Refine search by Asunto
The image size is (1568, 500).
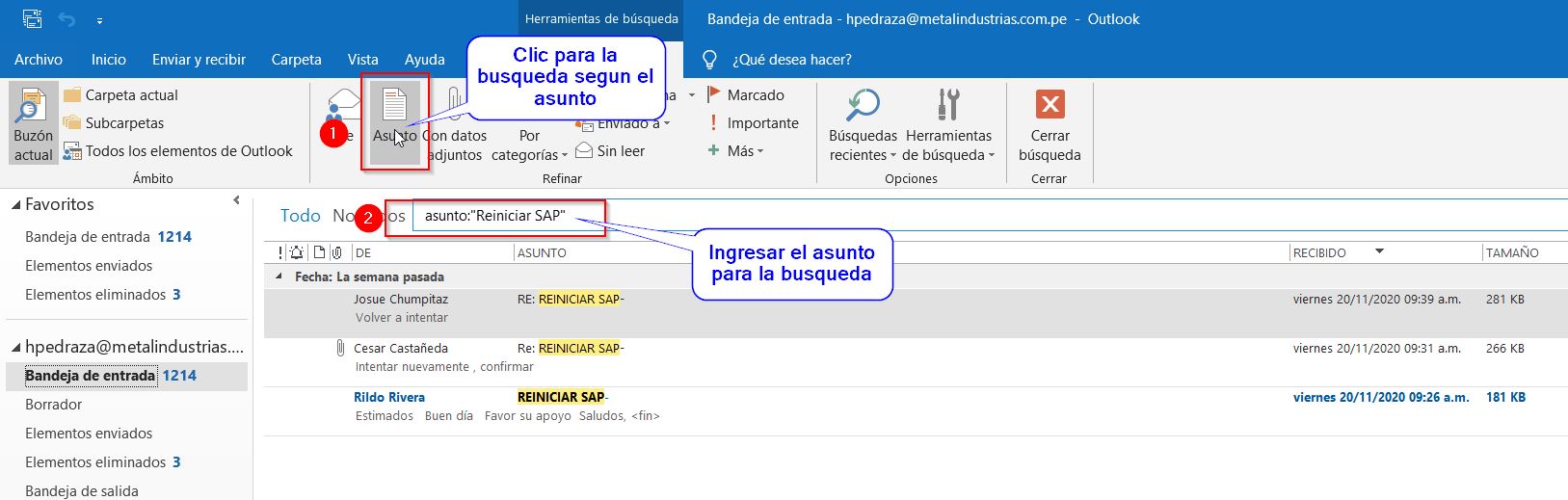tap(395, 123)
